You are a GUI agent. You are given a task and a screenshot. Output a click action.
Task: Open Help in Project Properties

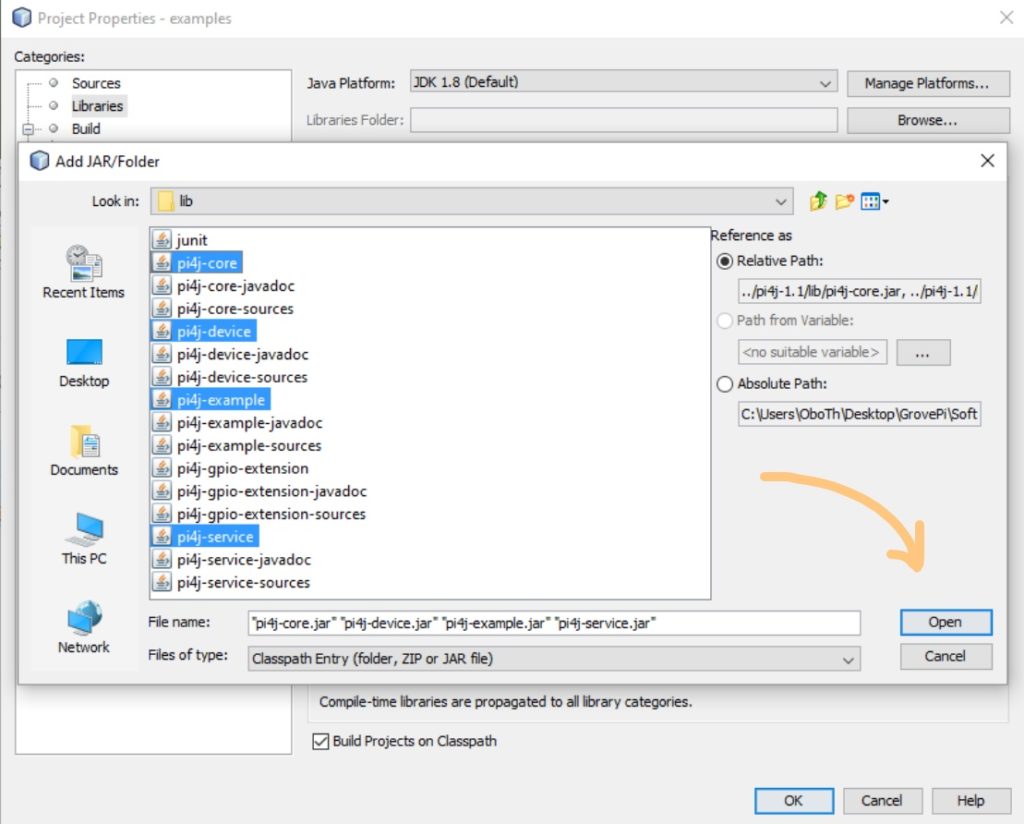pyautogui.click(x=970, y=800)
